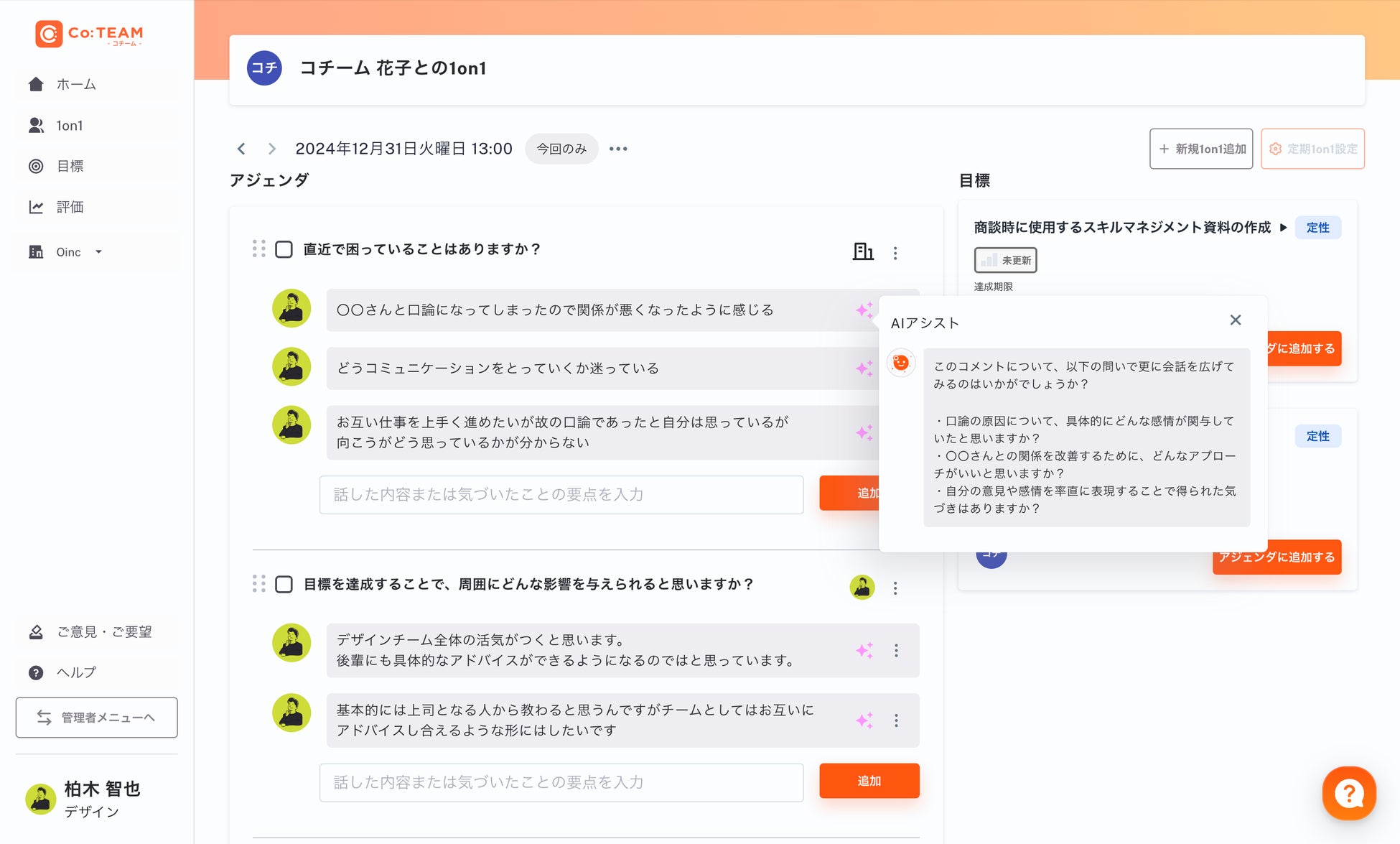Screen dimensions: 1400x844
Task: Check the 目標を達成することで agenda checkbox
Action: (284, 584)
